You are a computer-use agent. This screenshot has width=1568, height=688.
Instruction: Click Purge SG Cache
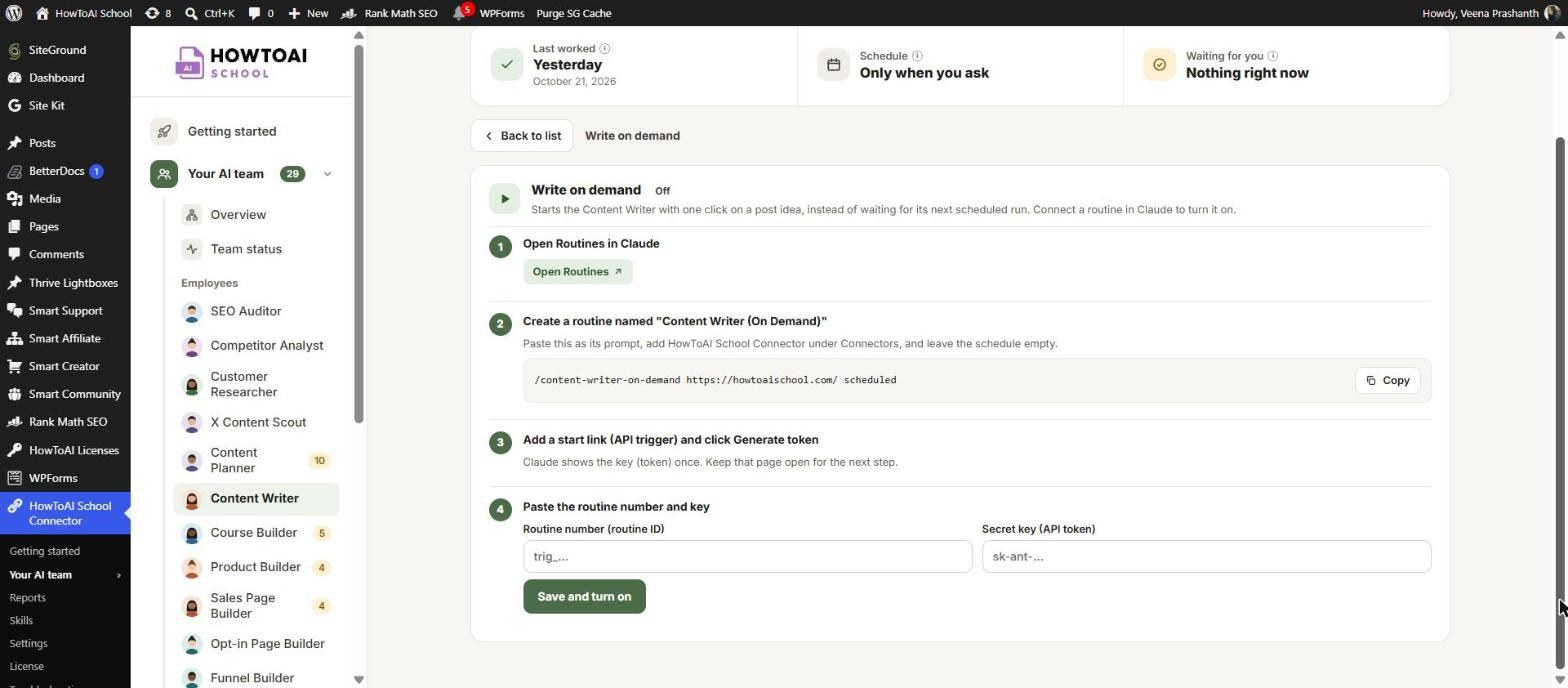[x=574, y=13]
